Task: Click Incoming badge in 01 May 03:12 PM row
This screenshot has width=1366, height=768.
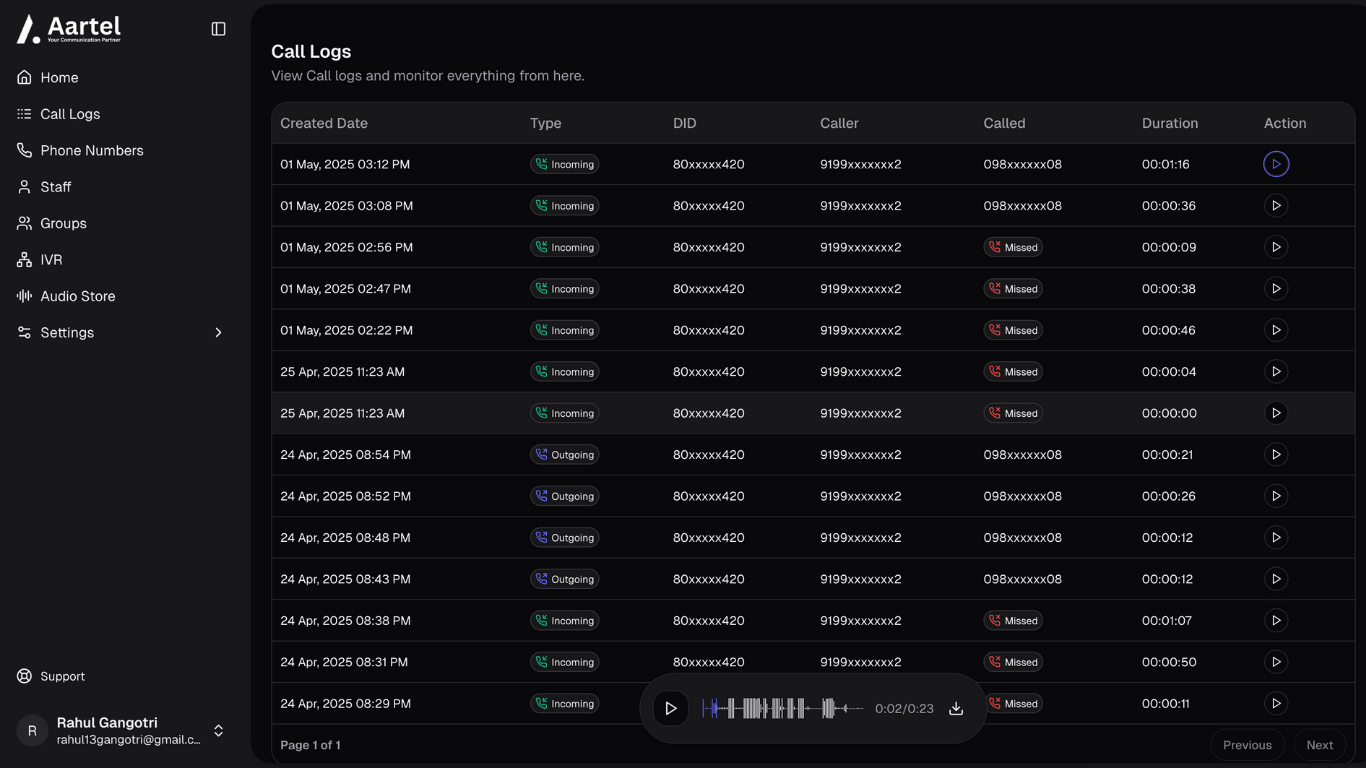Action: click(564, 164)
